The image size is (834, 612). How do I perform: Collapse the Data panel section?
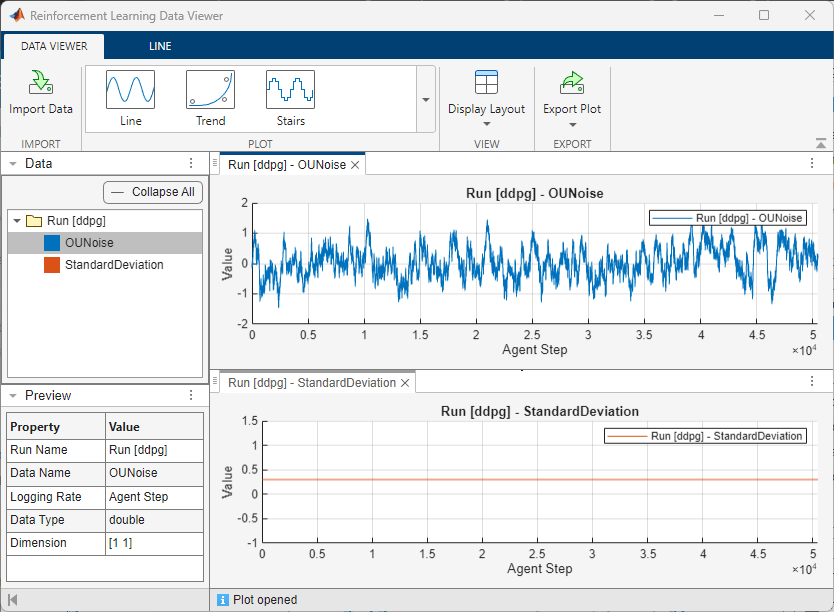tap(12, 164)
